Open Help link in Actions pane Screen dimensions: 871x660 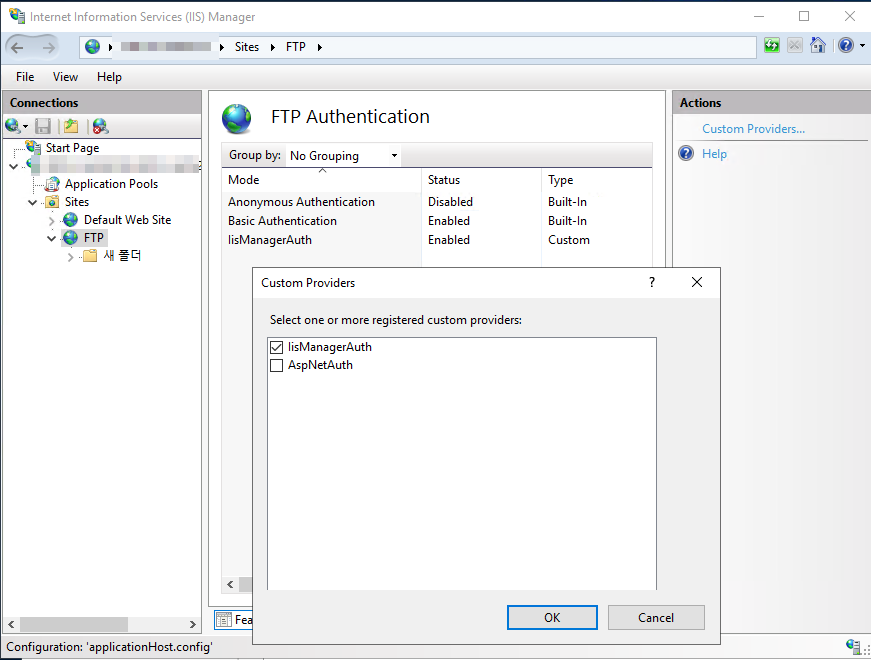(714, 153)
